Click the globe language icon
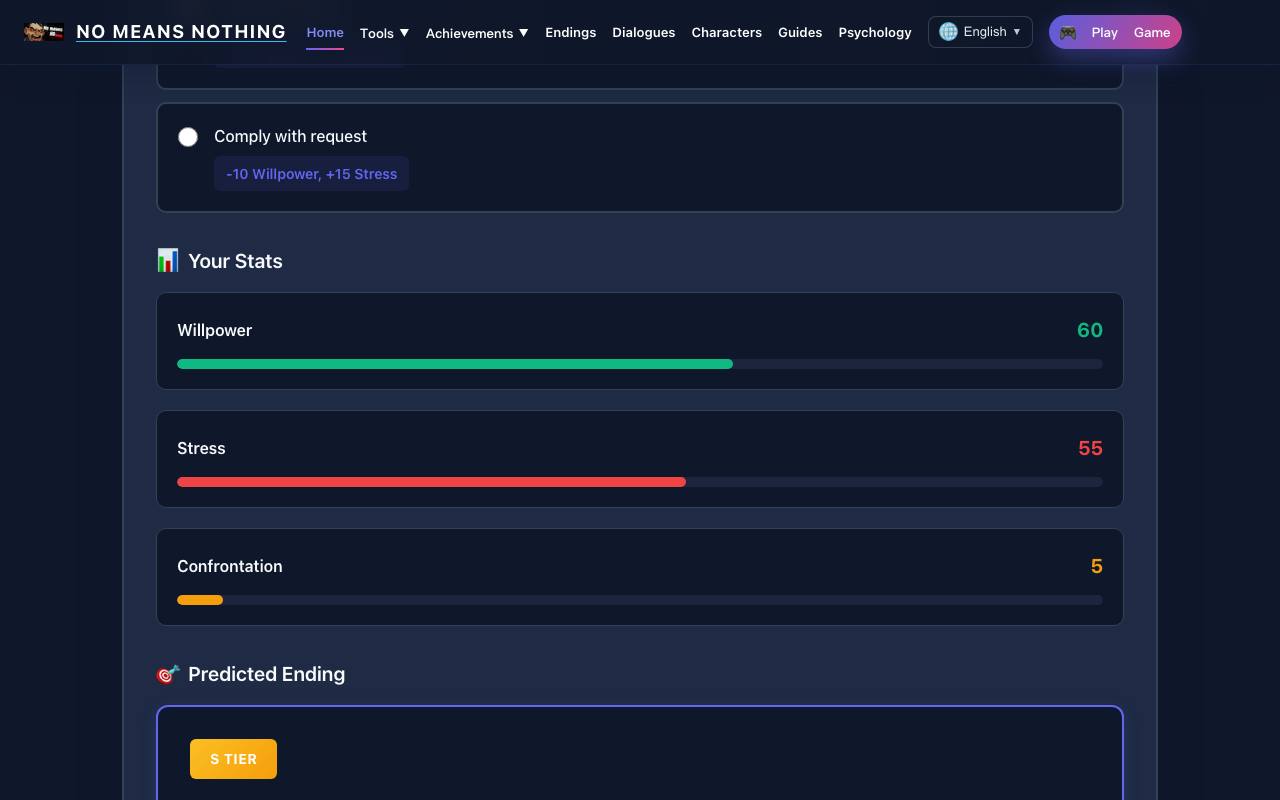 (948, 32)
